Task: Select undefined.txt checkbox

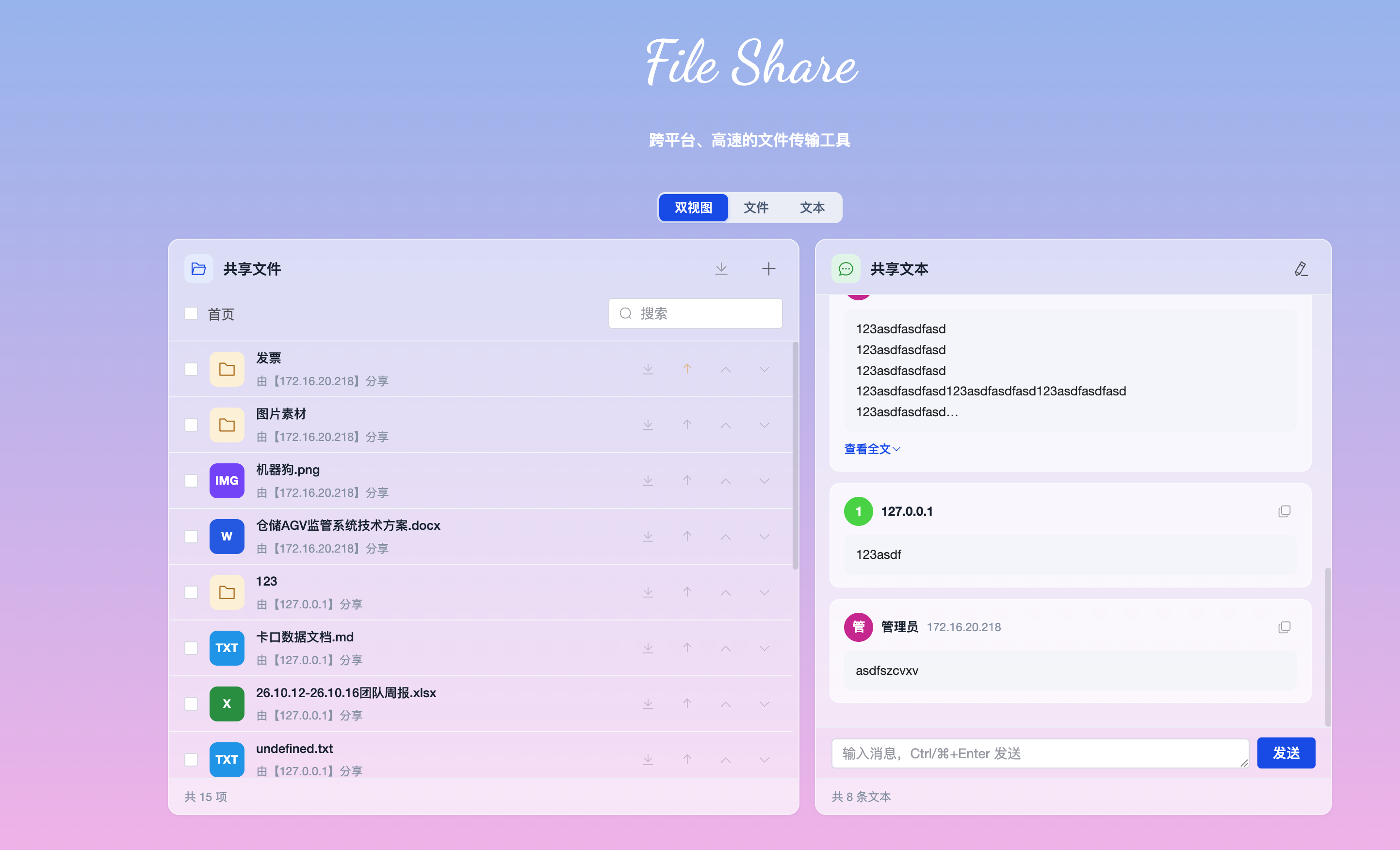Action: click(x=191, y=760)
